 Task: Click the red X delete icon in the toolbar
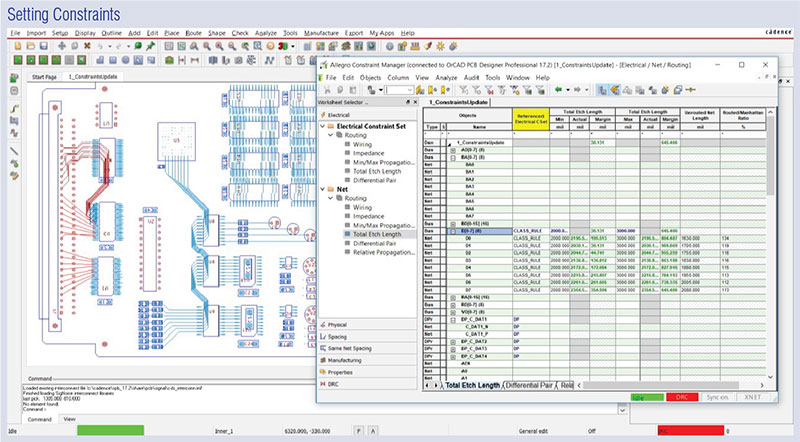(87, 46)
